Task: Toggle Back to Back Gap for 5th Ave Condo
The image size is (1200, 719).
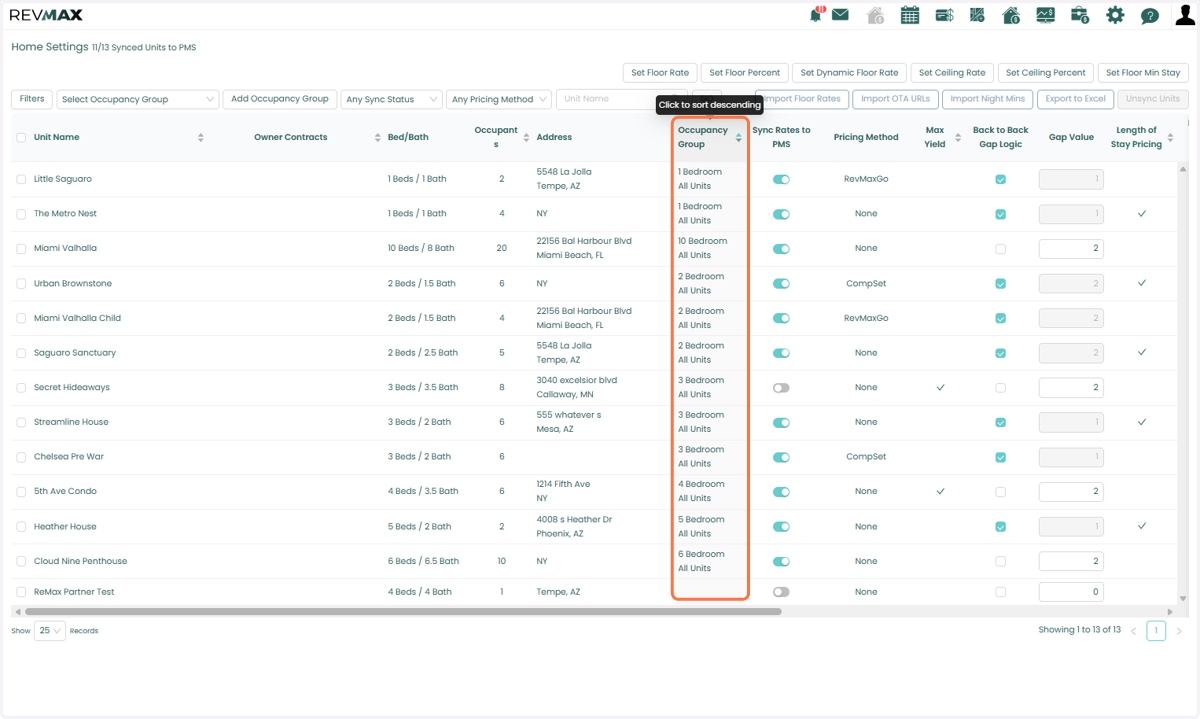Action: click(x=1001, y=491)
